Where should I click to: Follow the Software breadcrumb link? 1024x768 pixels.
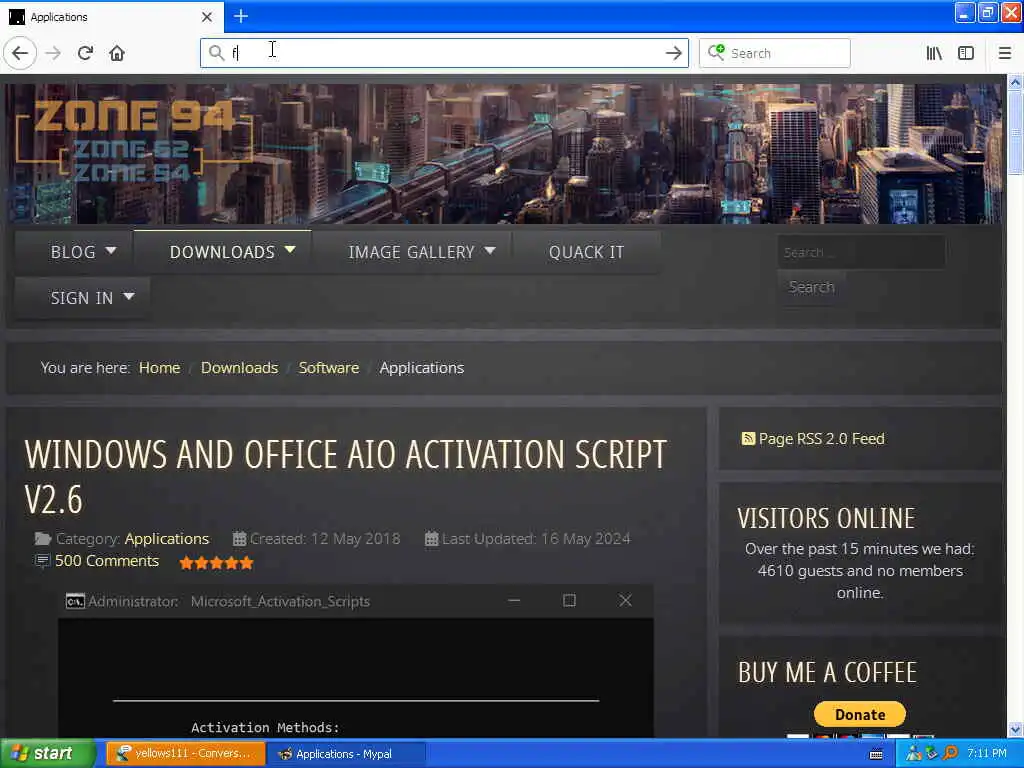click(x=328, y=368)
